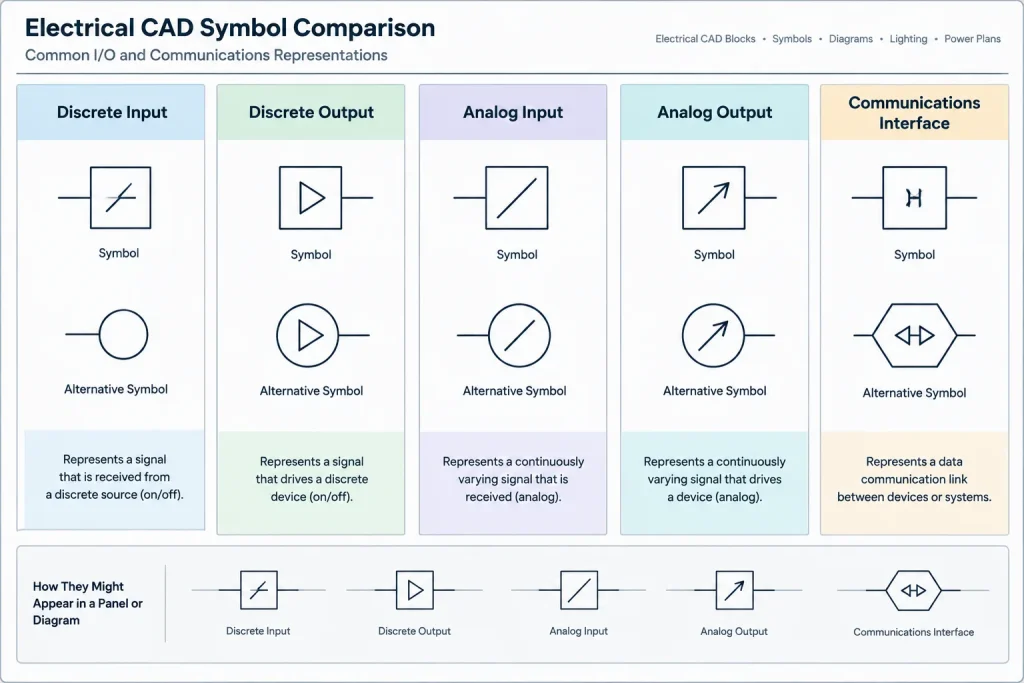Click the Analog Output square arrow symbol
1024x683 pixels.
point(713,197)
